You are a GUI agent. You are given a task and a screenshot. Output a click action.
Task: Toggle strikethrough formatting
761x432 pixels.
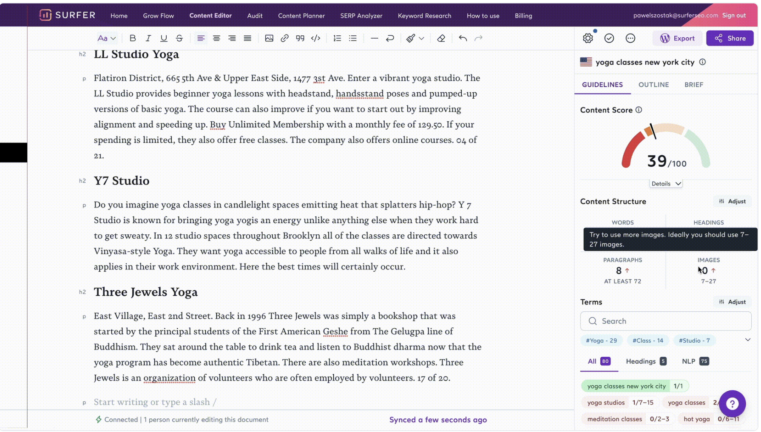click(179, 38)
